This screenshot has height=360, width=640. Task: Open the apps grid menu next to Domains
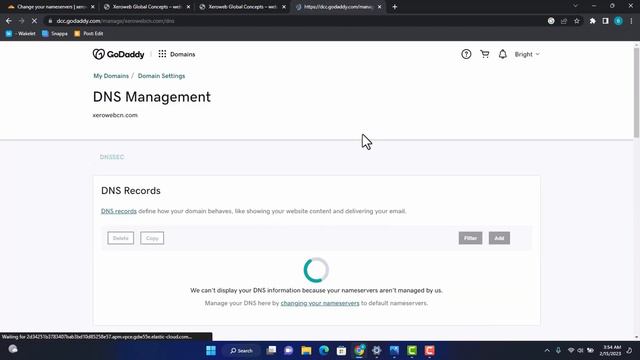tap(162, 54)
